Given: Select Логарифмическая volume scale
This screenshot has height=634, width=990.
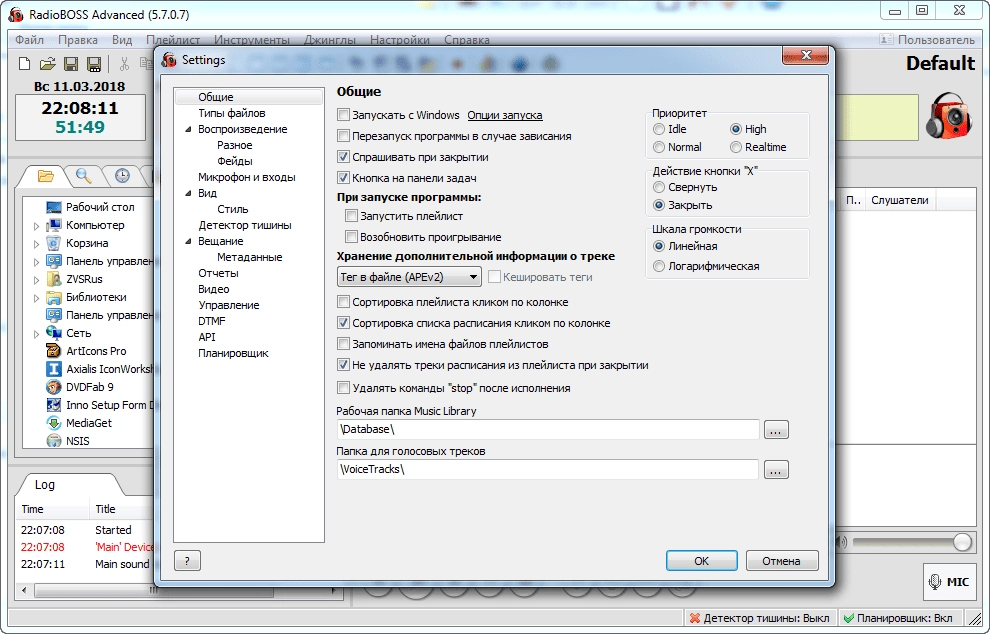Looking at the screenshot, I should [x=659, y=266].
